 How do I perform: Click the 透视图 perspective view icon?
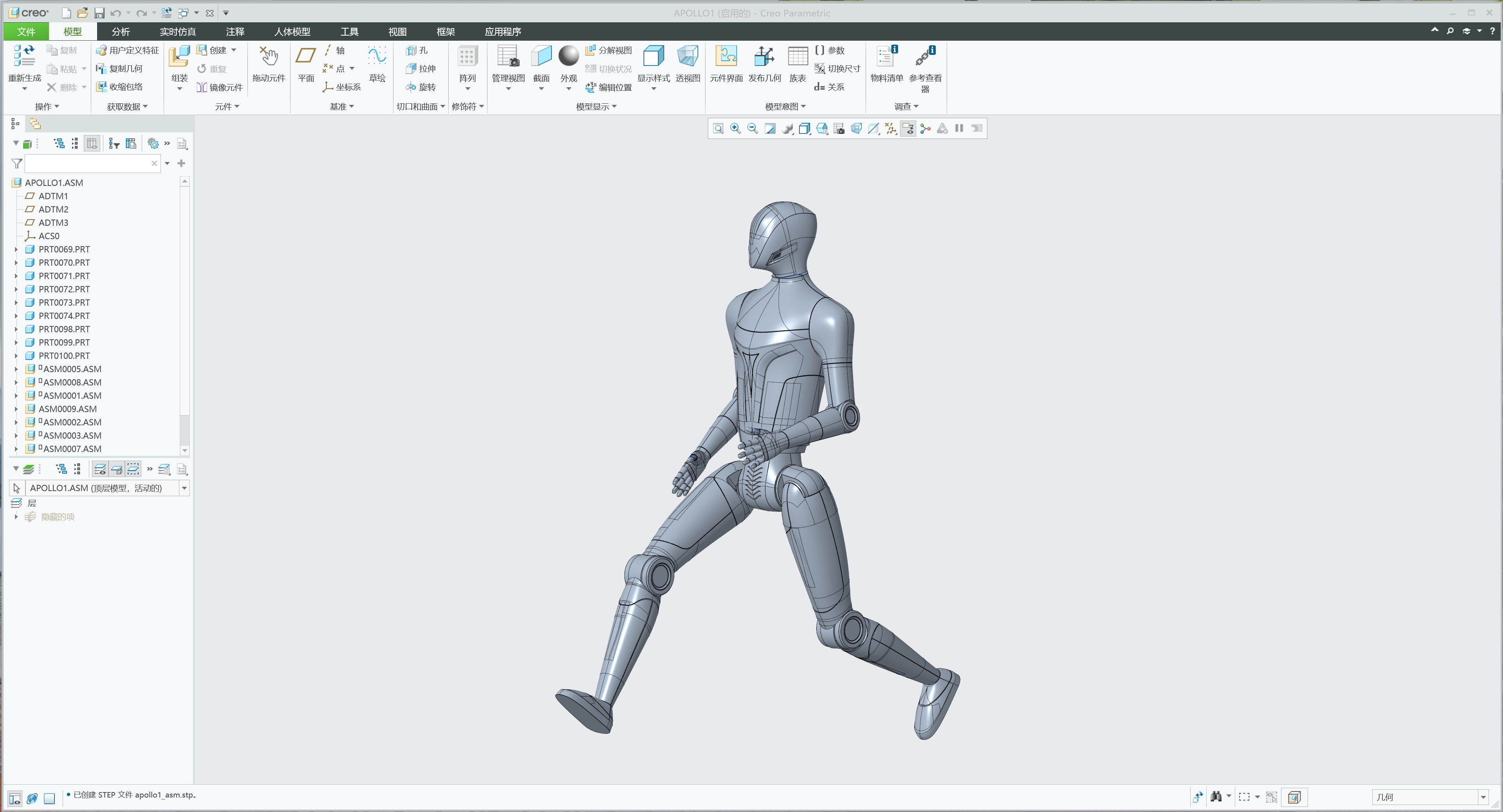point(688,64)
